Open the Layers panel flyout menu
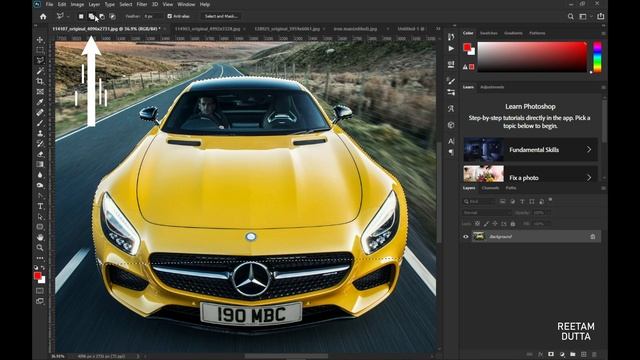Image resolution: width=640 pixels, height=360 pixels. (603, 188)
